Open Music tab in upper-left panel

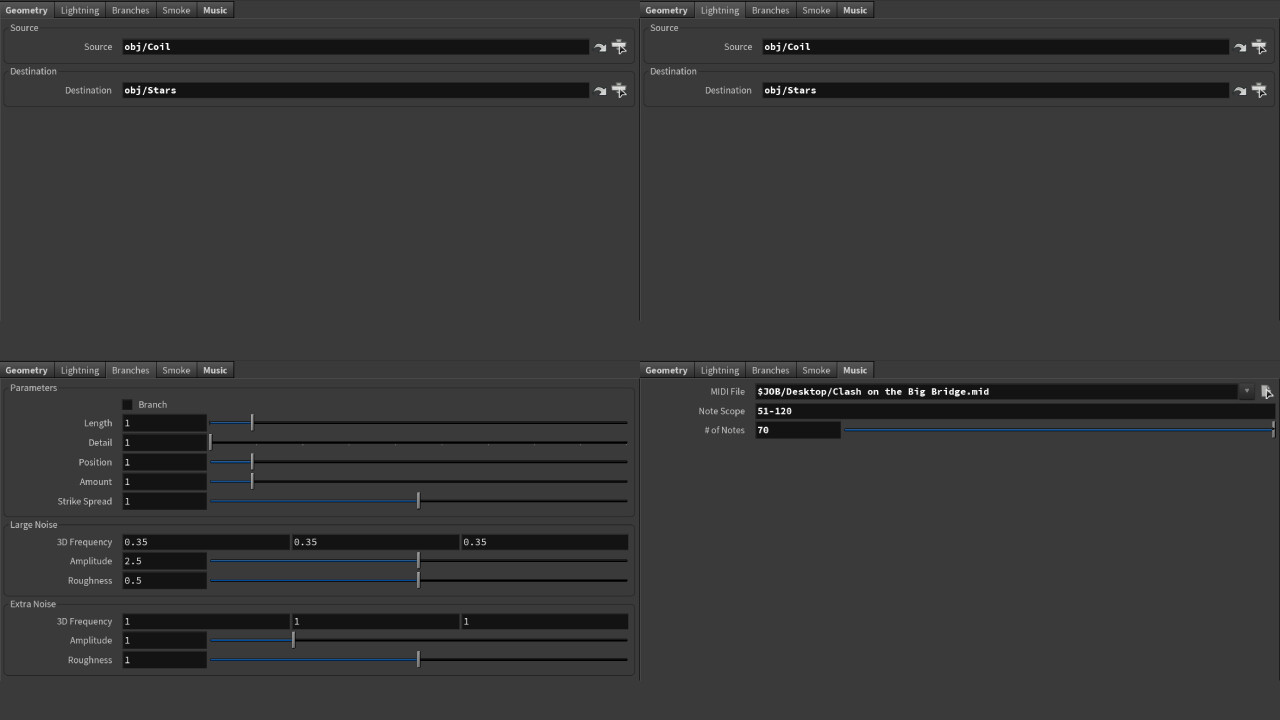[x=215, y=10]
